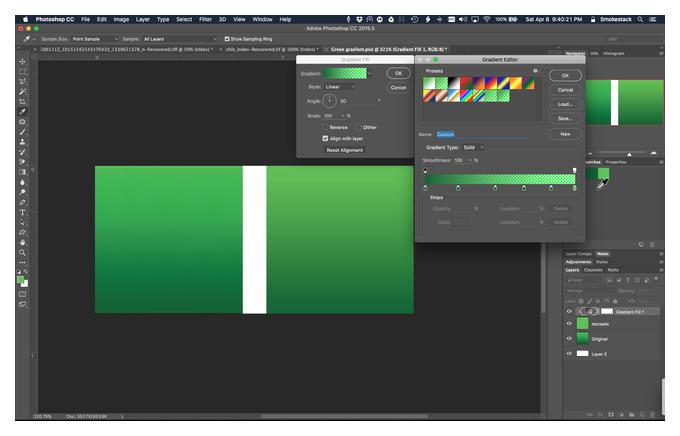Select the white opacity stop above gradient bar

[x=575, y=170]
